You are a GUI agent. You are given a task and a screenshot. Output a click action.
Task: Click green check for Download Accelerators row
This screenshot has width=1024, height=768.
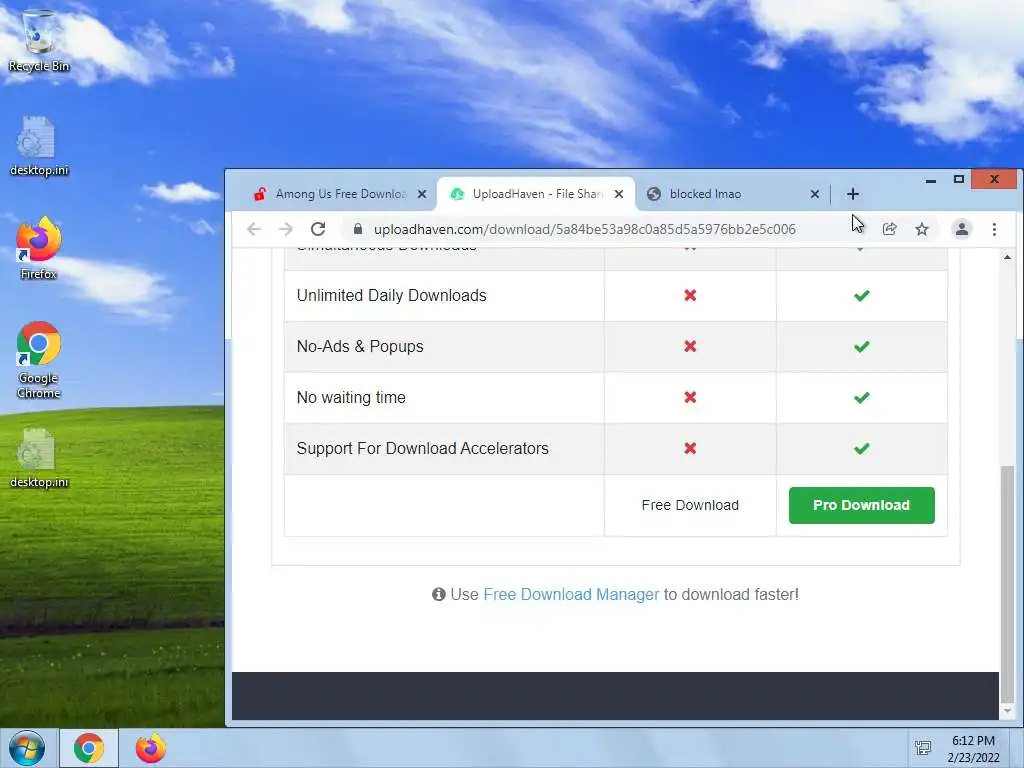tap(861, 449)
